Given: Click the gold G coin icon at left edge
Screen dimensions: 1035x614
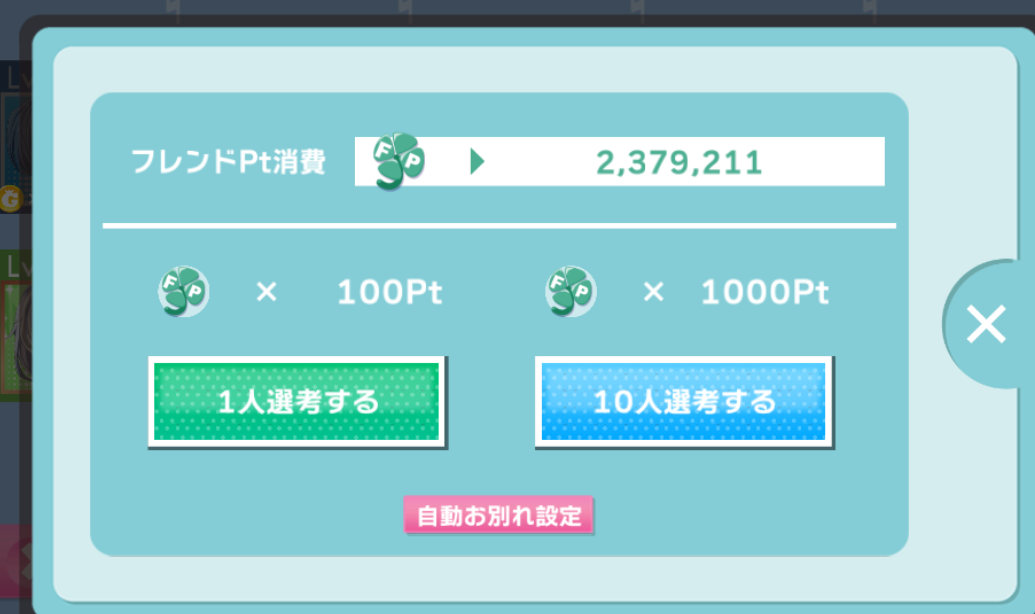Looking at the screenshot, I should pos(11,199).
